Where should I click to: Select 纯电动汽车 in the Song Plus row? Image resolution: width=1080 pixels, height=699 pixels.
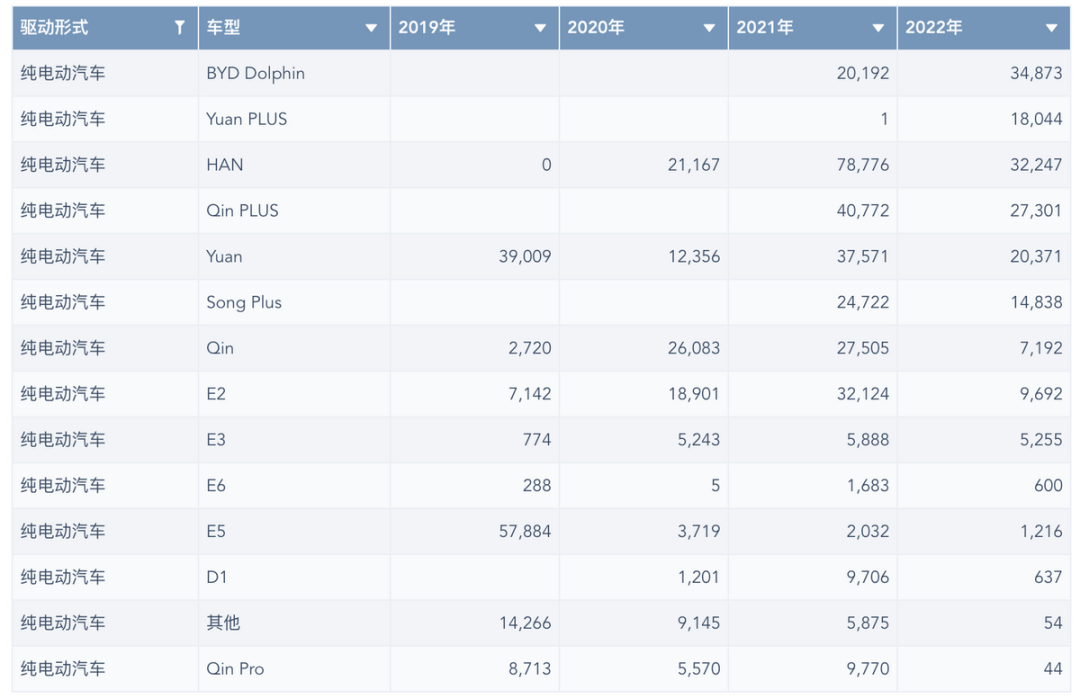[63, 302]
